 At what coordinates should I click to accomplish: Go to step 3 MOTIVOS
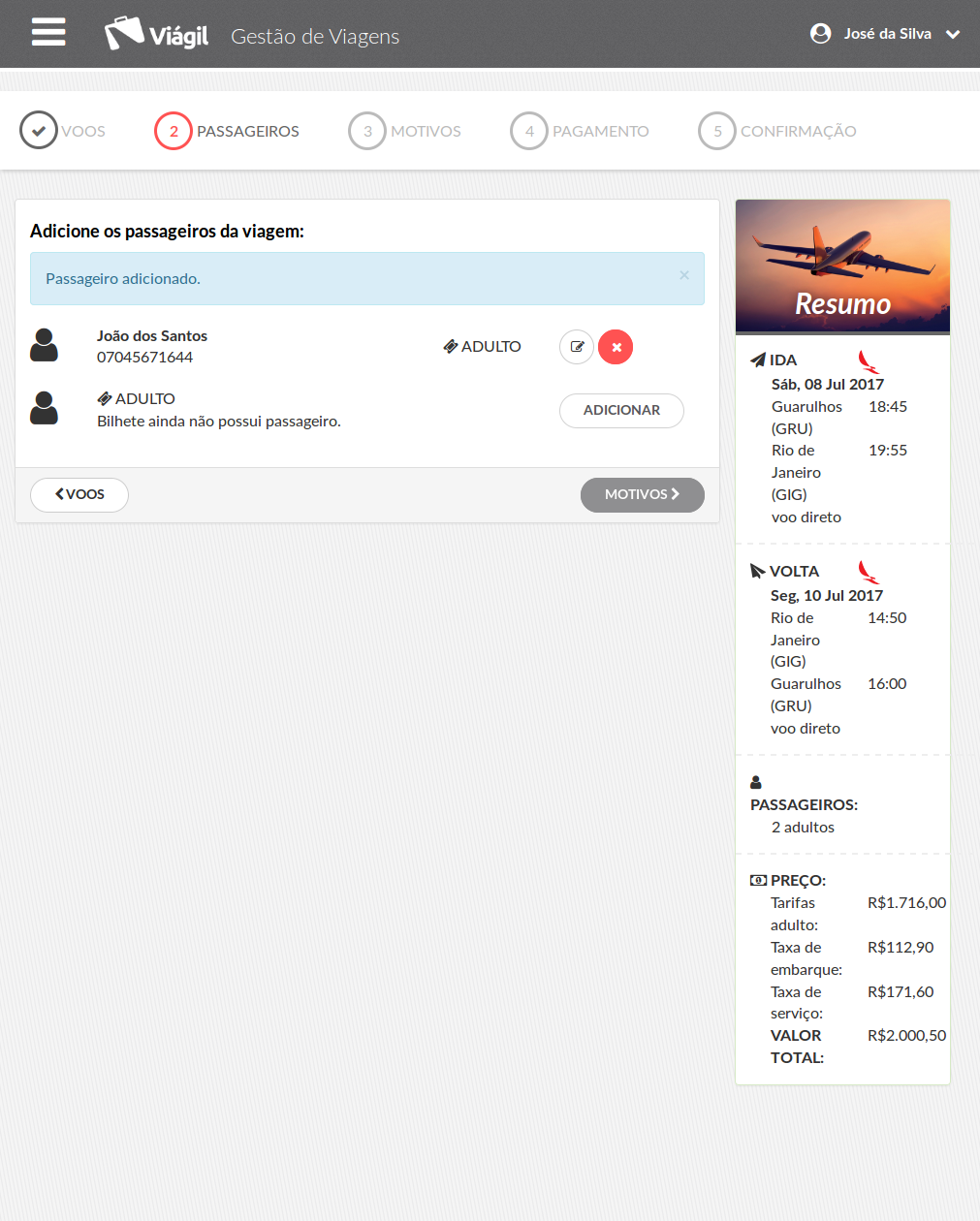[367, 131]
